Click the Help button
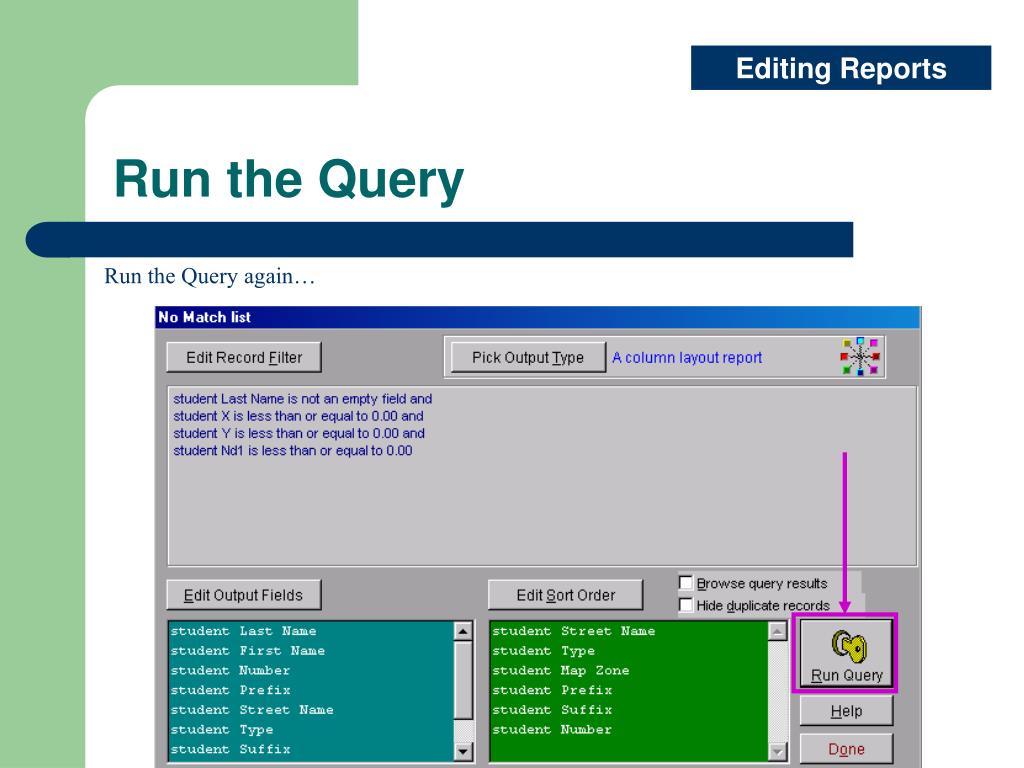This screenshot has height=768, width=1024. point(846,711)
